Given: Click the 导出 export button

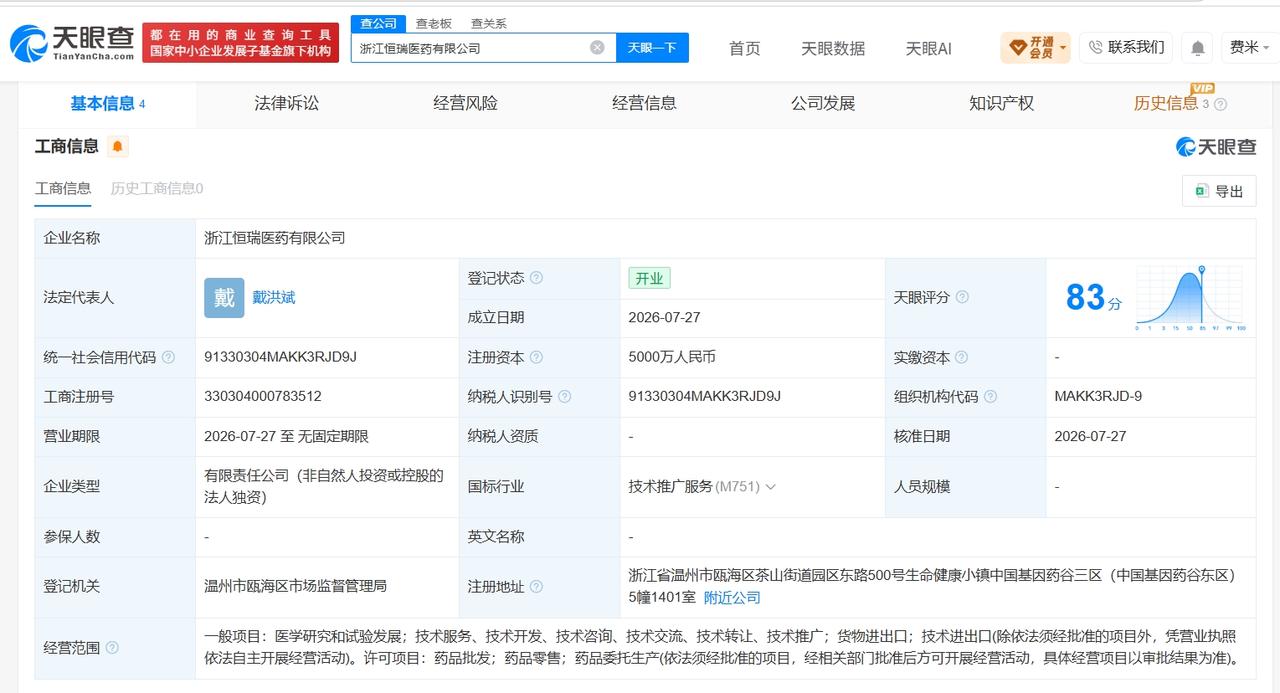Looking at the screenshot, I should 1219,191.
